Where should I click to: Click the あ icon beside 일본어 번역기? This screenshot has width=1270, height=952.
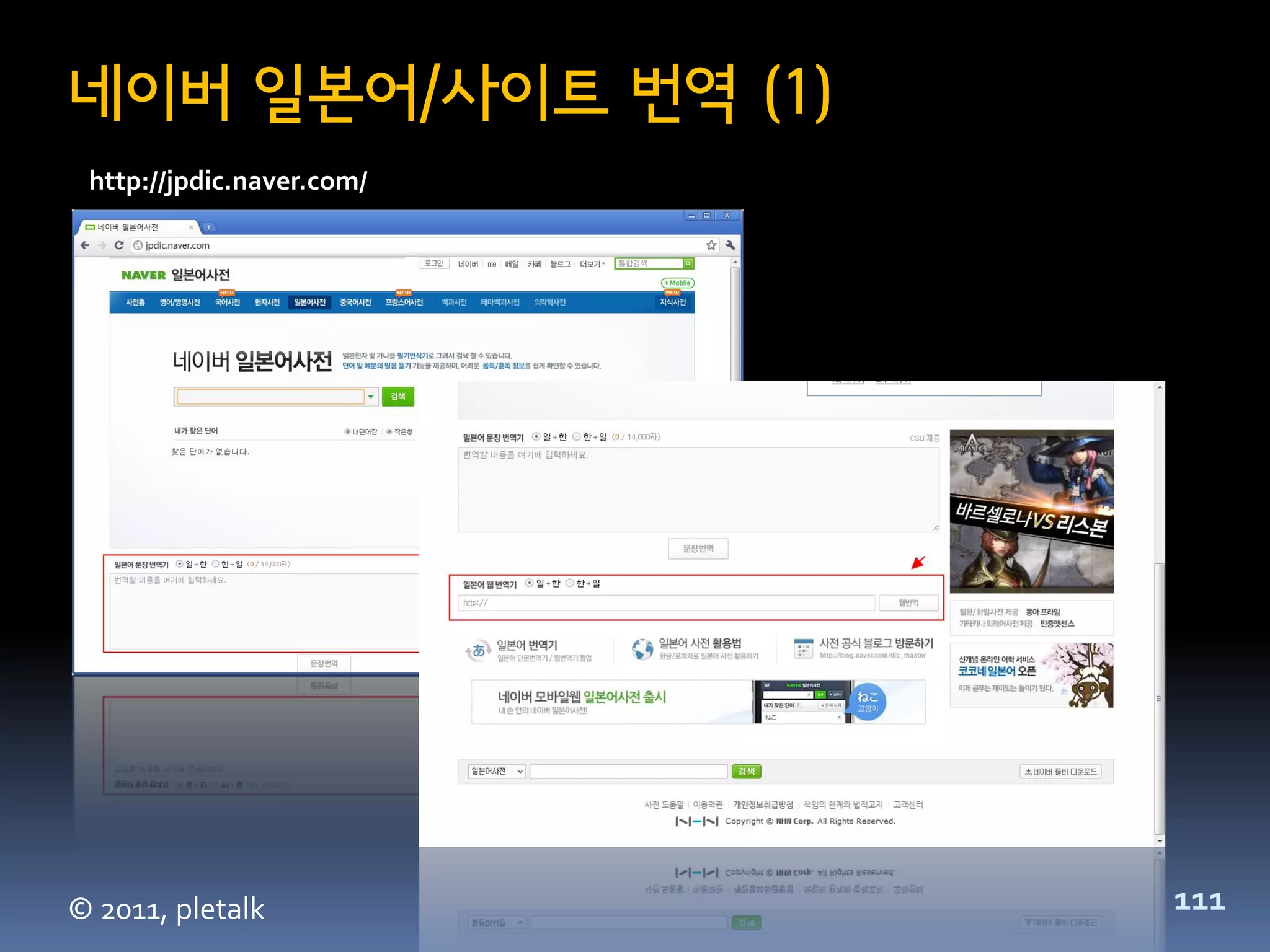coord(478,650)
